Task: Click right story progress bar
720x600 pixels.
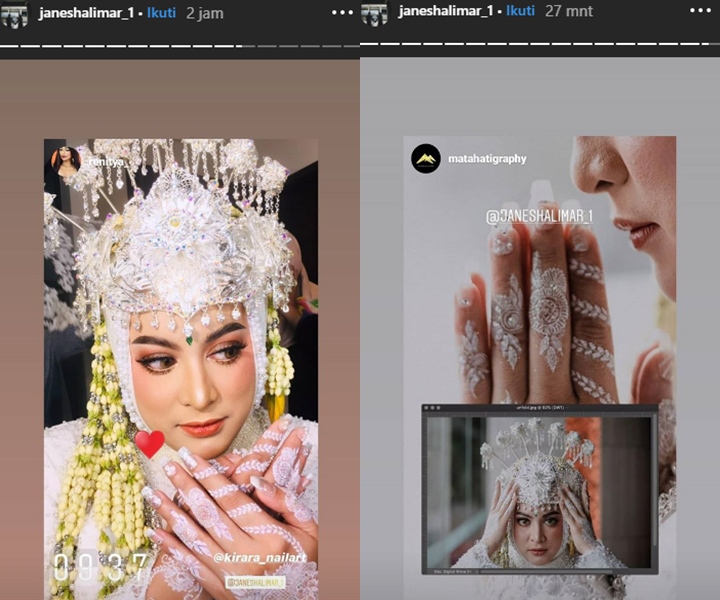Action: [x=540, y=44]
